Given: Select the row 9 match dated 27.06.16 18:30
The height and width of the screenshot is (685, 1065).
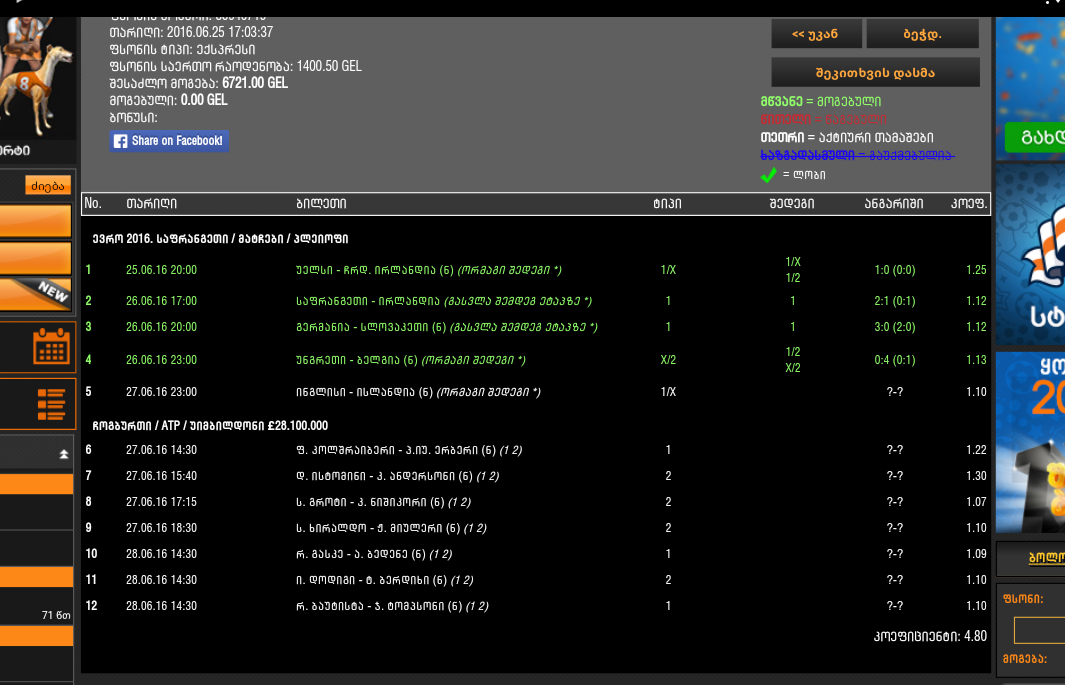Looking at the screenshot, I should 537,527.
